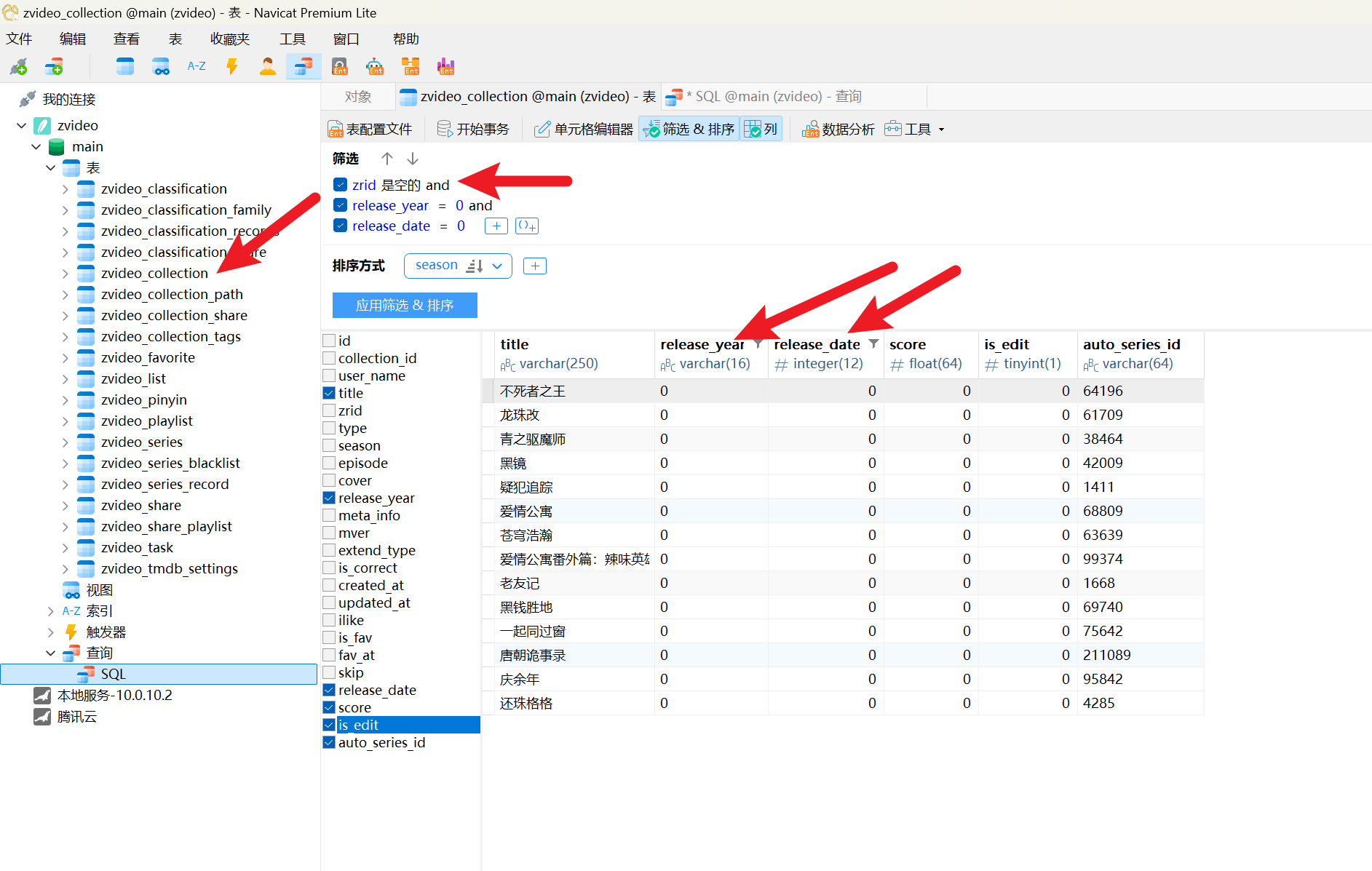
Task: Switch to the SQL @main (zvideo) query tab
Action: 795,97
